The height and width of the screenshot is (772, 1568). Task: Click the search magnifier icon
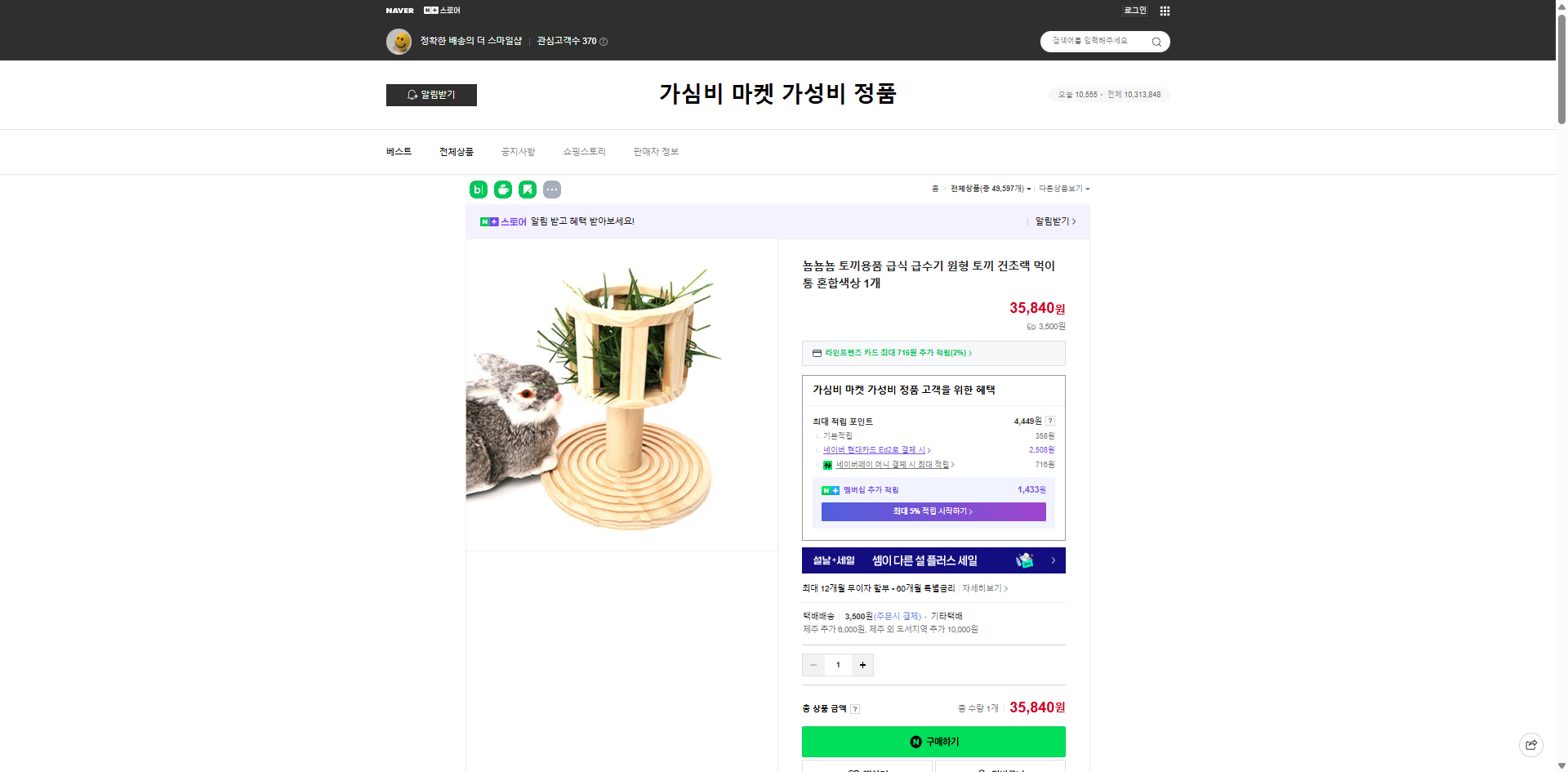1156,41
